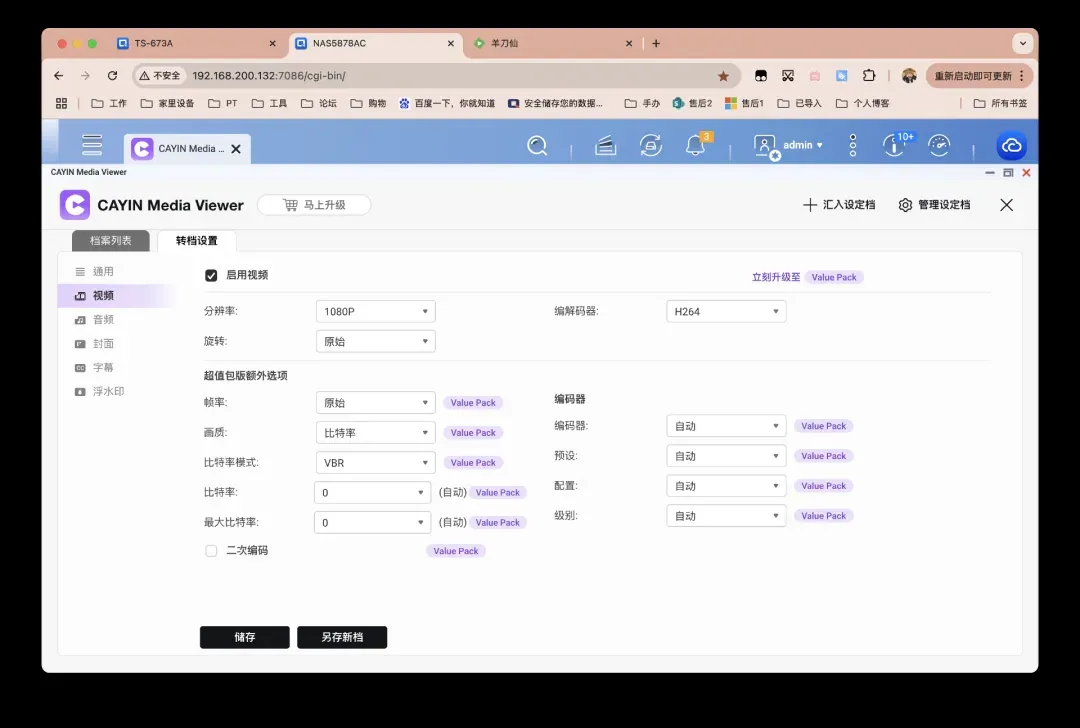The width and height of the screenshot is (1080, 728).
Task: Disable the 启用视频 checkbox
Action: point(211,275)
